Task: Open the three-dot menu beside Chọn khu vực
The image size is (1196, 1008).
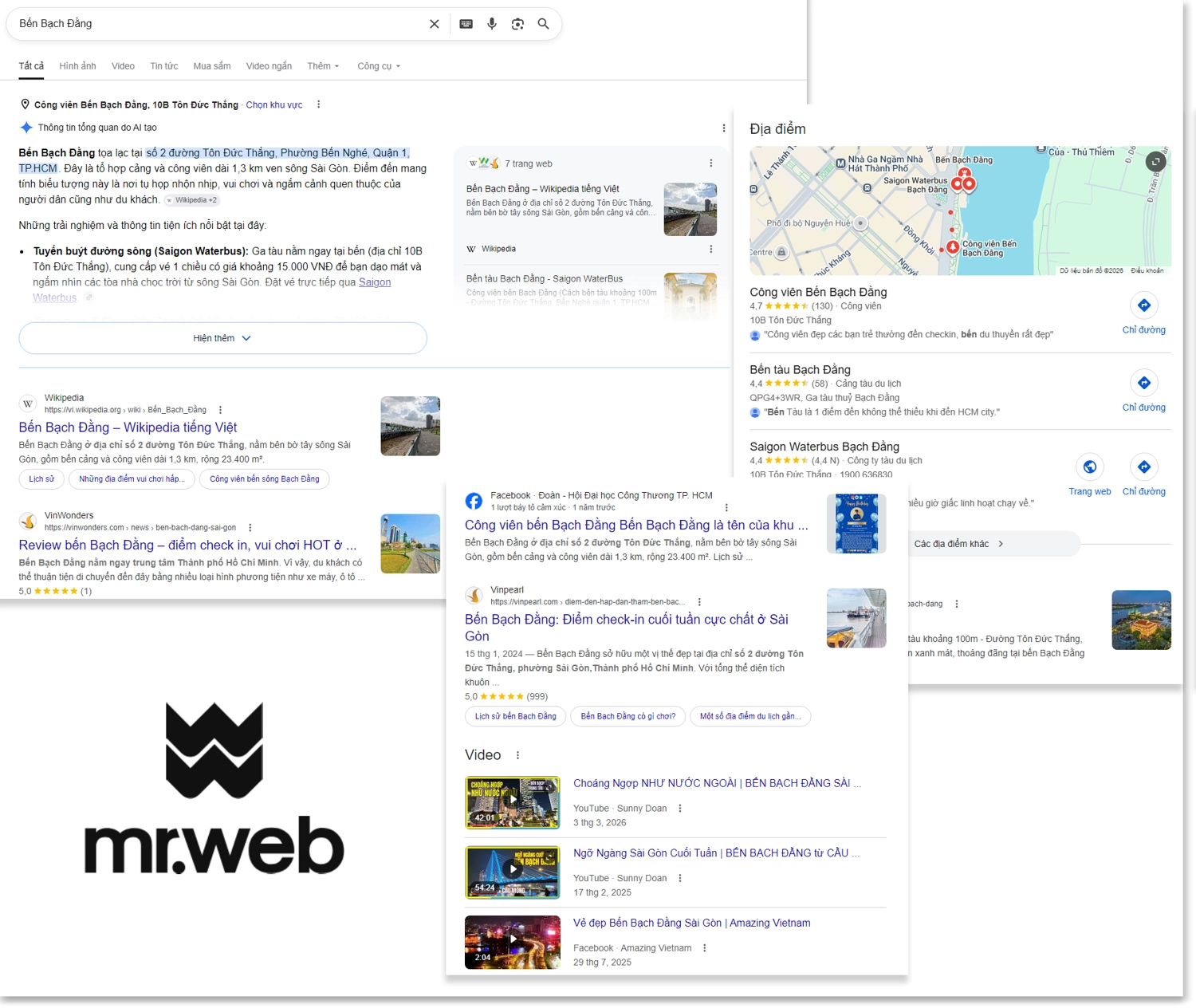Action: click(x=319, y=104)
